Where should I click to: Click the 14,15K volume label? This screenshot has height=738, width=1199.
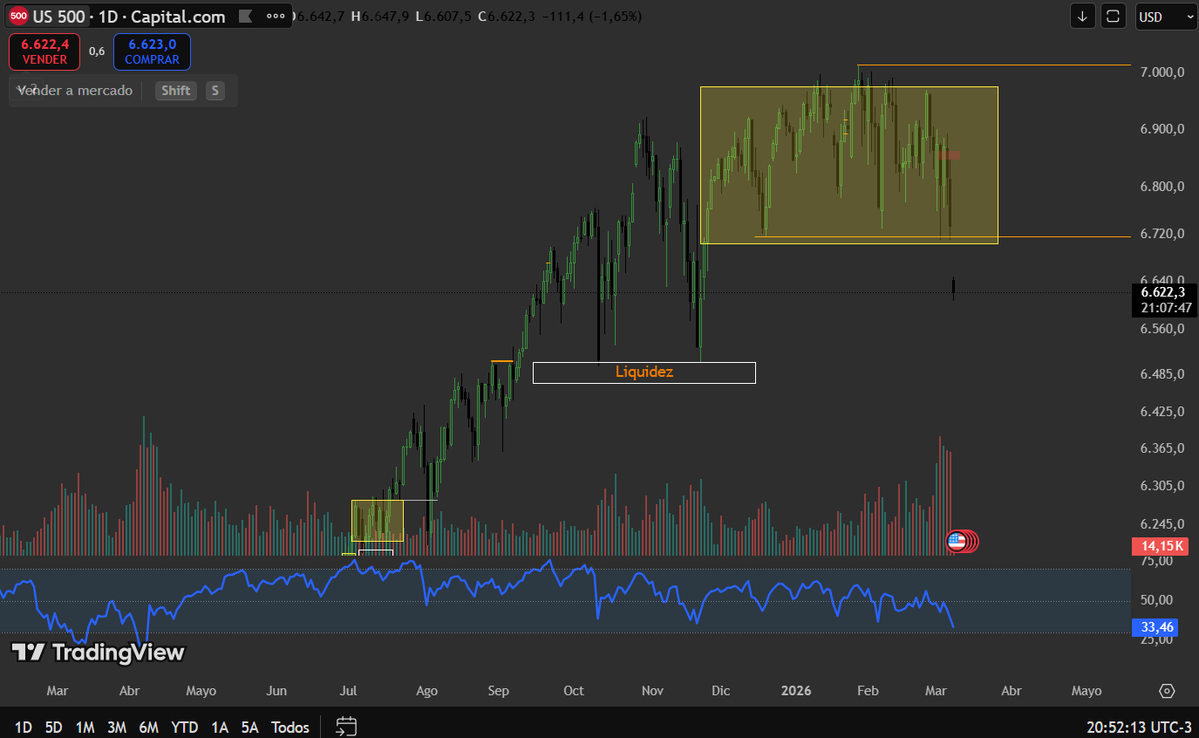pyautogui.click(x=1161, y=546)
